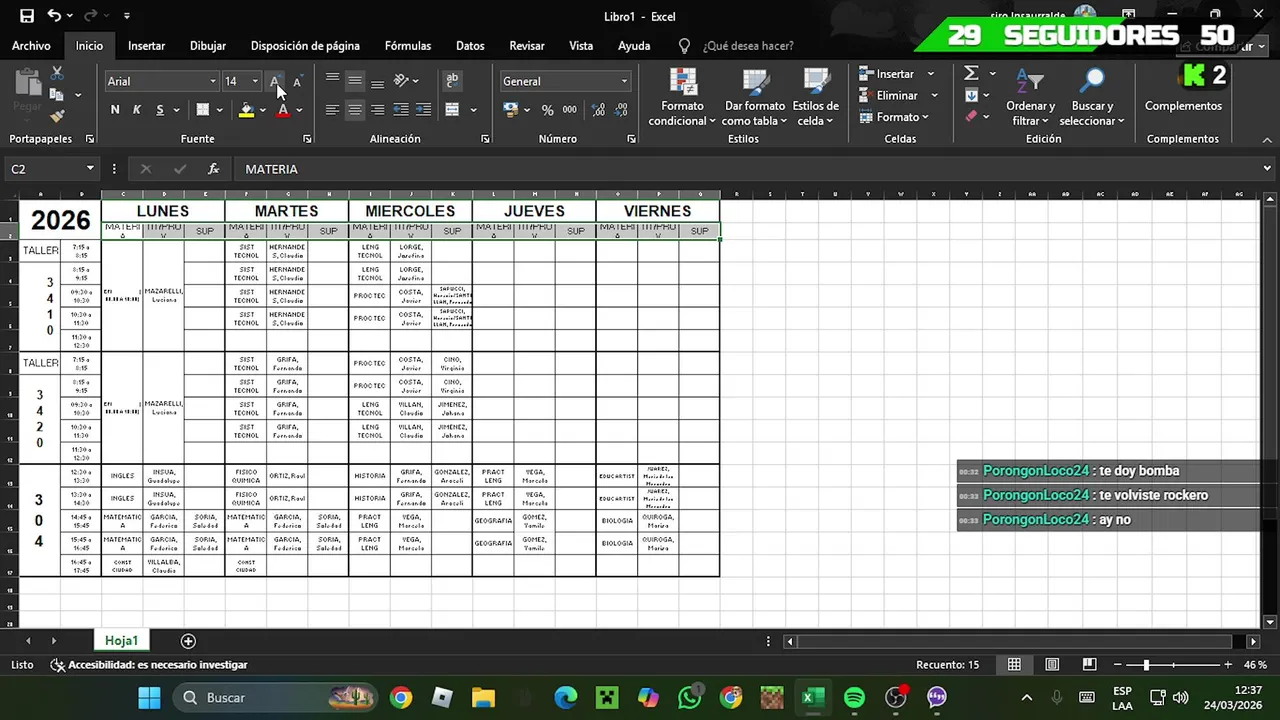
Task: Increase indent
Action: (423, 110)
